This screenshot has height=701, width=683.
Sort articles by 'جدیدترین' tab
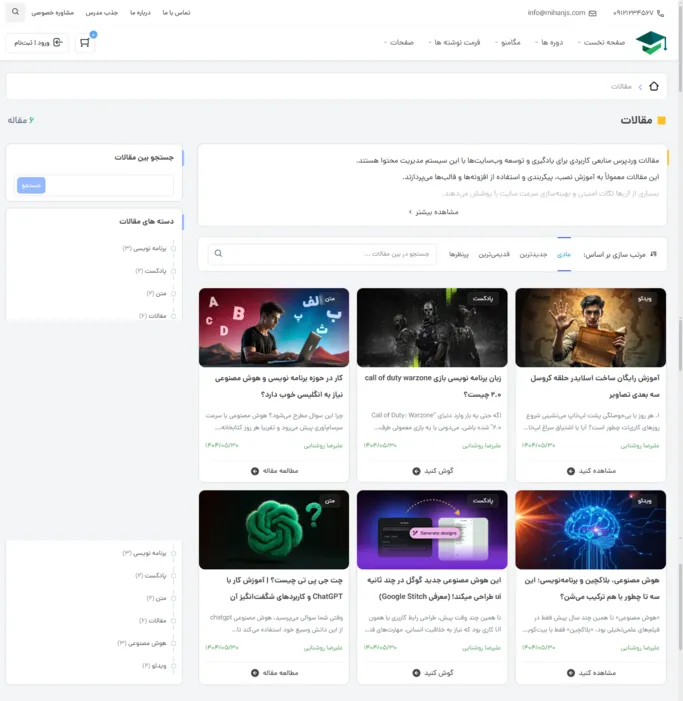coord(532,254)
